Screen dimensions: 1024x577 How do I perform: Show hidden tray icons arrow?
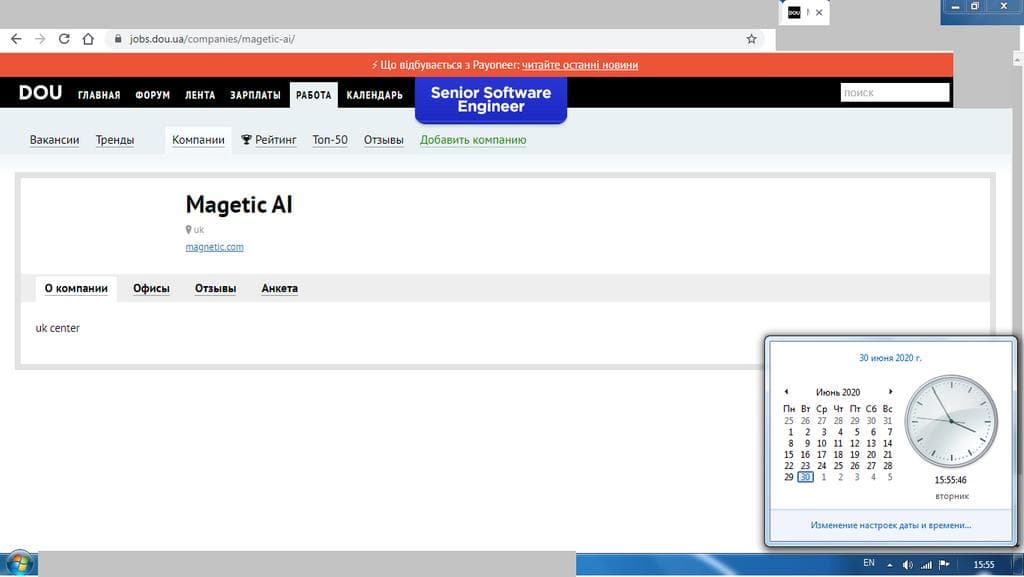[x=889, y=565]
